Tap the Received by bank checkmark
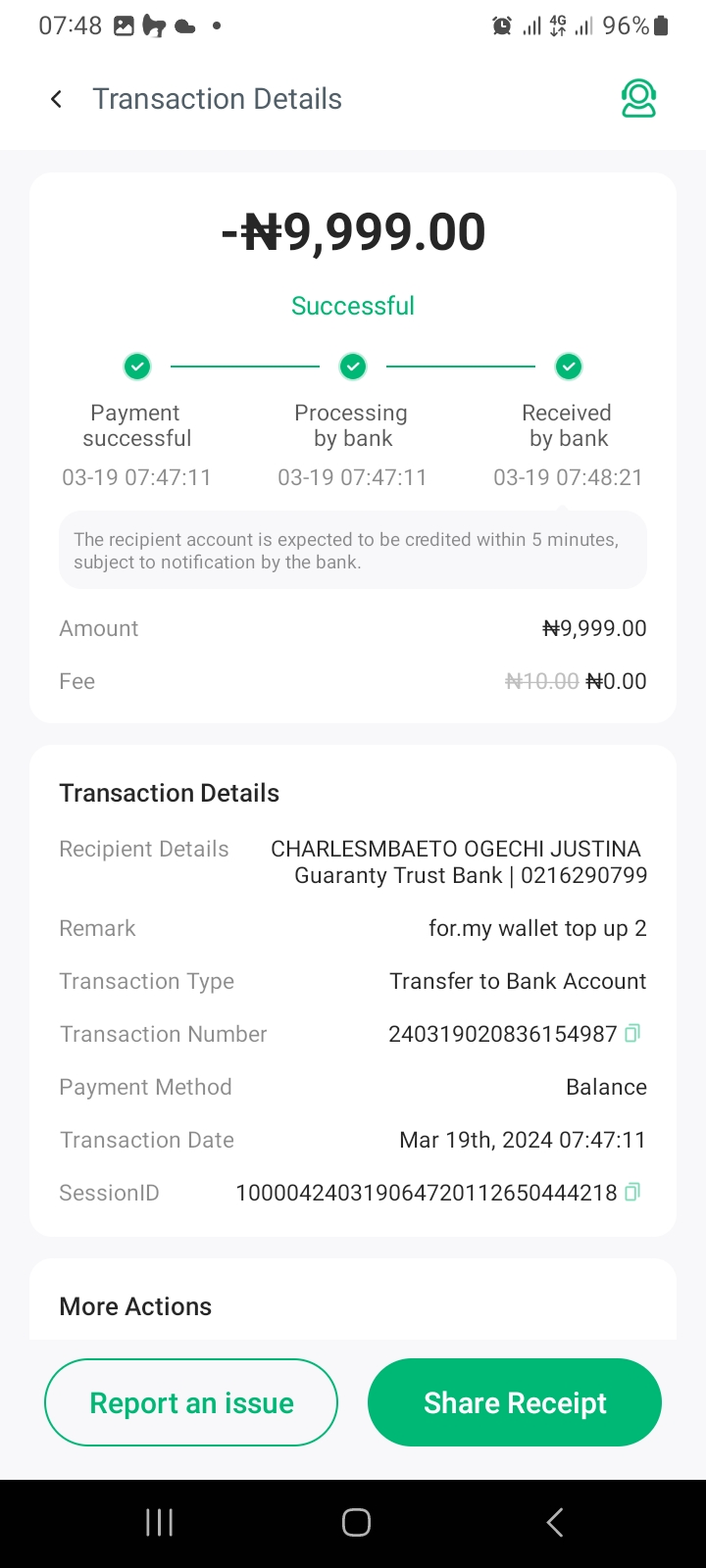 click(x=569, y=367)
